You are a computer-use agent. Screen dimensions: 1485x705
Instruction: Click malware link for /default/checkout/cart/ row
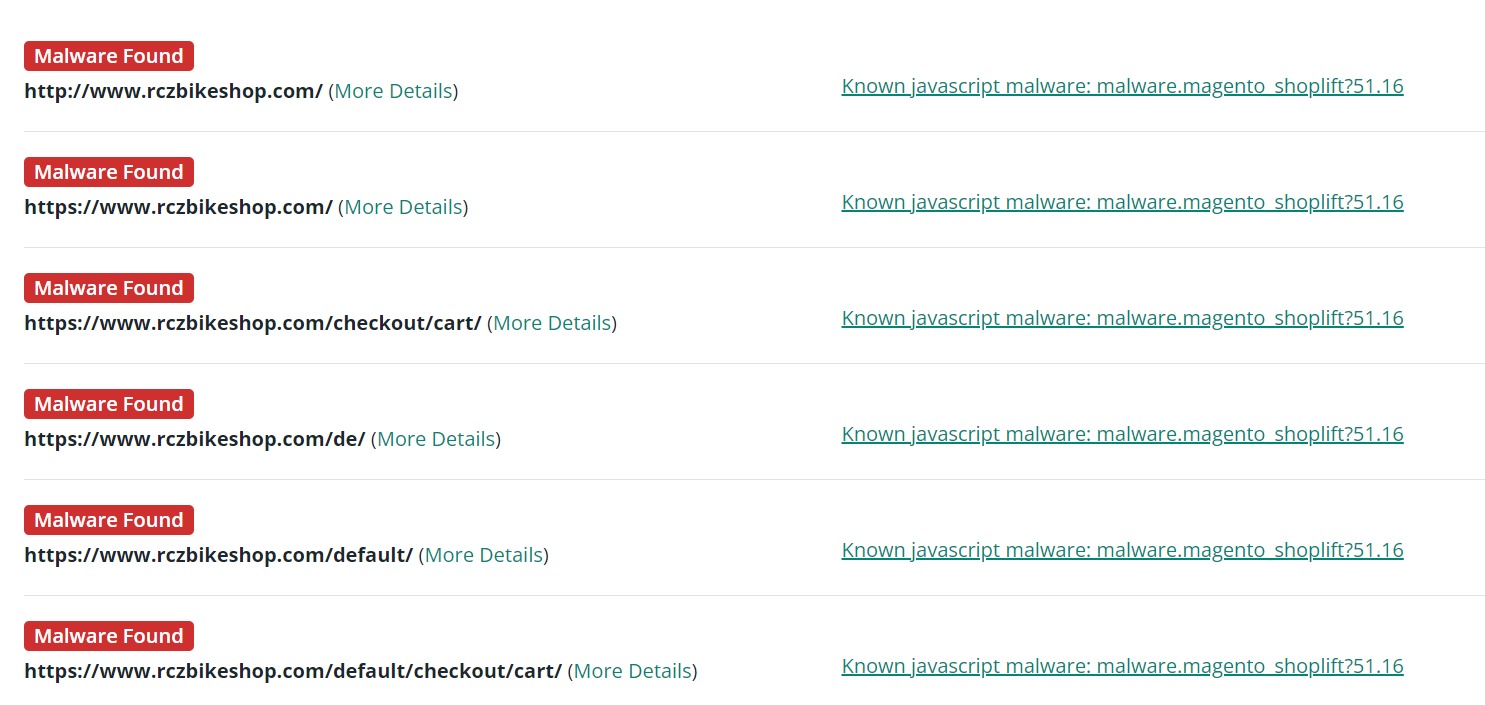[1122, 666]
